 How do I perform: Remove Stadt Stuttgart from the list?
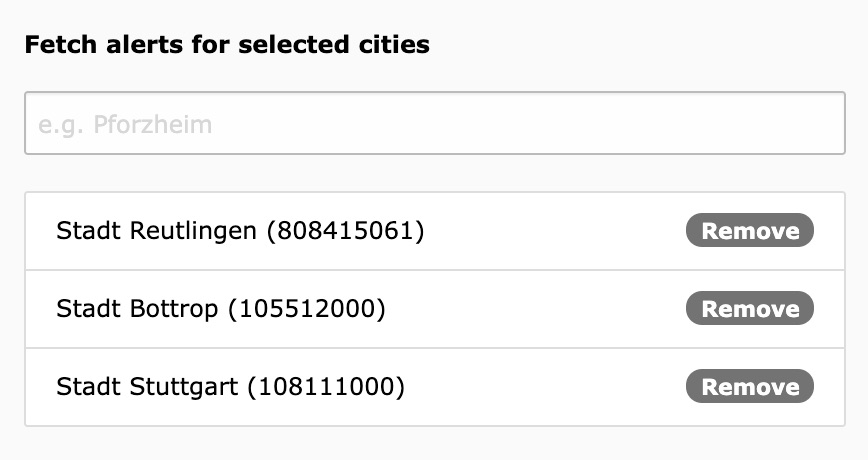pos(749,387)
